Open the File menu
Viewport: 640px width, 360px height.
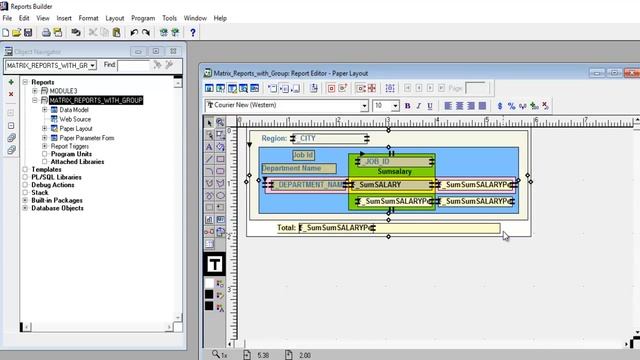[7, 18]
